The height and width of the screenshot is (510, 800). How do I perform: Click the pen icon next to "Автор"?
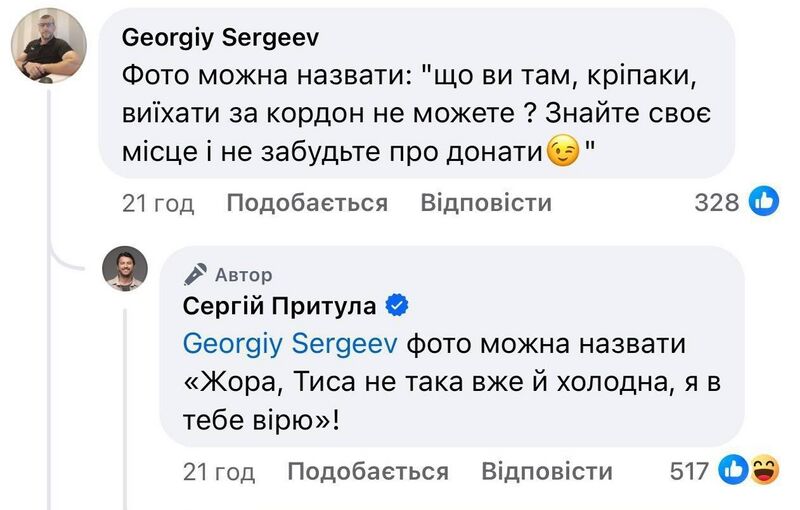point(197,275)
